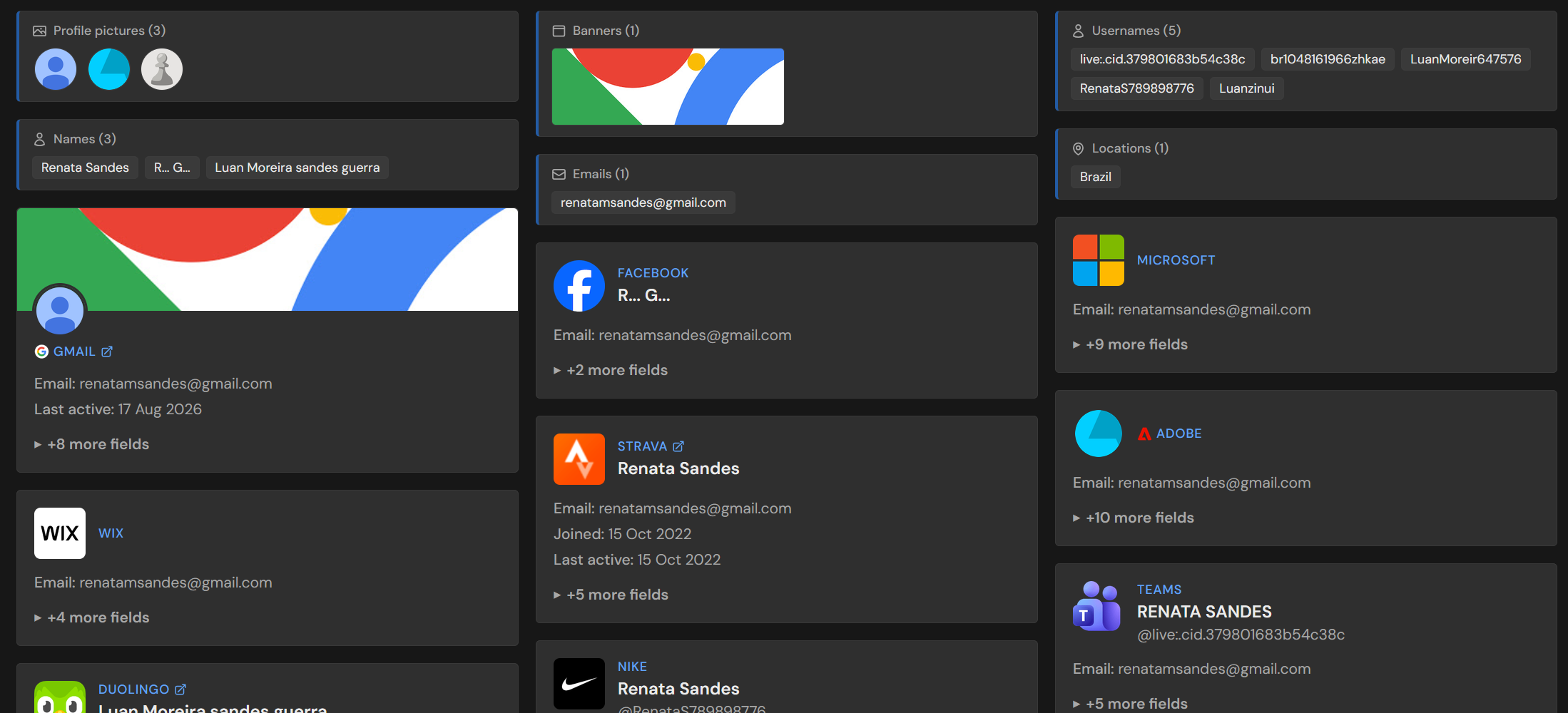This screenshot has height=713, width=1568.
Task: Click RENATA SANDES name in Teams card
Action: click(x=1204, y=612)
